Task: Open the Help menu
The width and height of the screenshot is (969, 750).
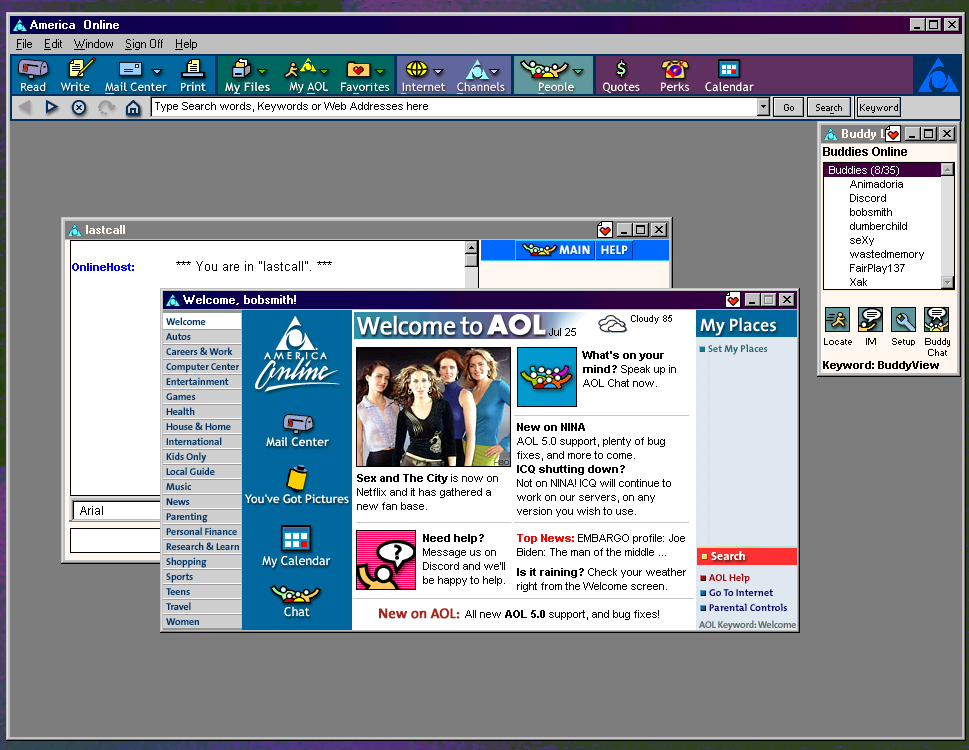Action: [x=186, y=44]
